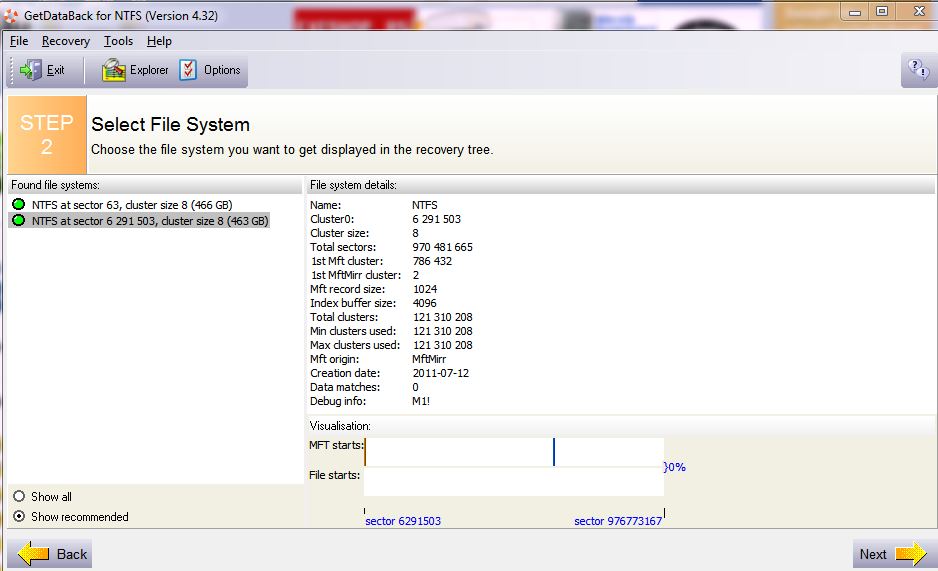Click the Next button label
The height and width of the screenshot is (571, 938).
point(873,554)
